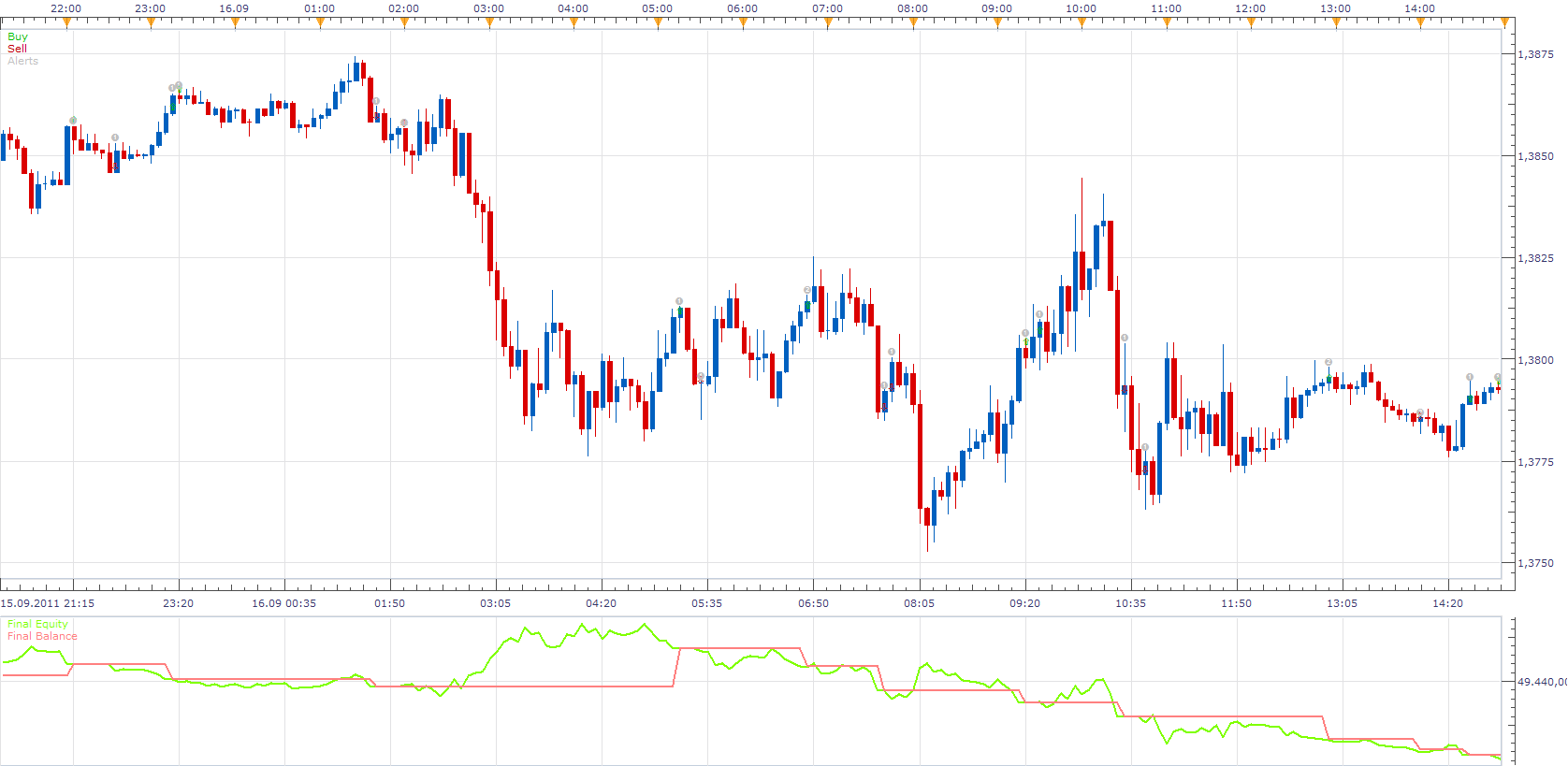Click the Final Balance legend label
The width and height of the screenshot is (1568, 766).
(42, 636)
